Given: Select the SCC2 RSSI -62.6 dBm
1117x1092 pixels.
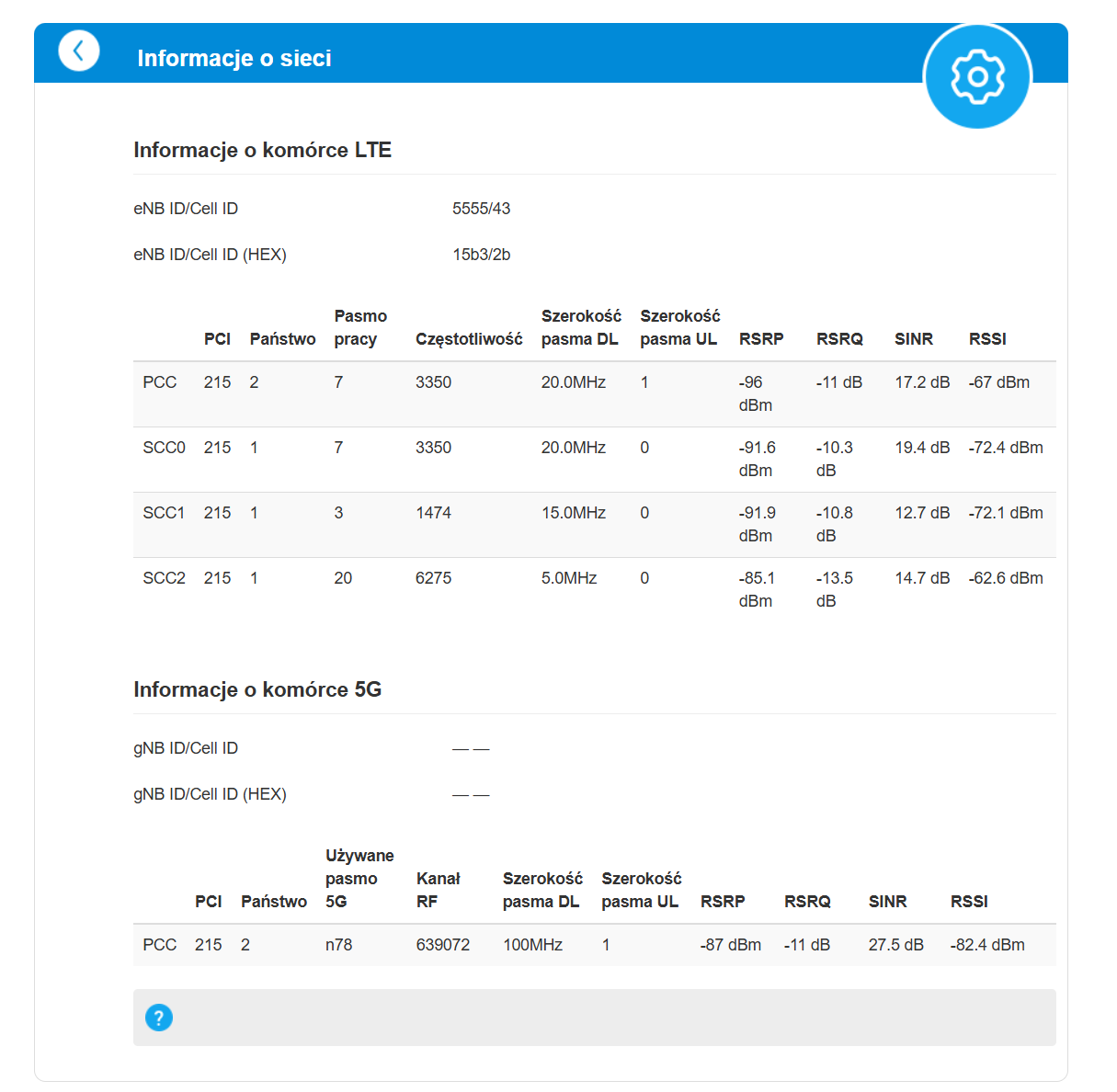Looking at the screenshot, I should (x=1006, y=578).
